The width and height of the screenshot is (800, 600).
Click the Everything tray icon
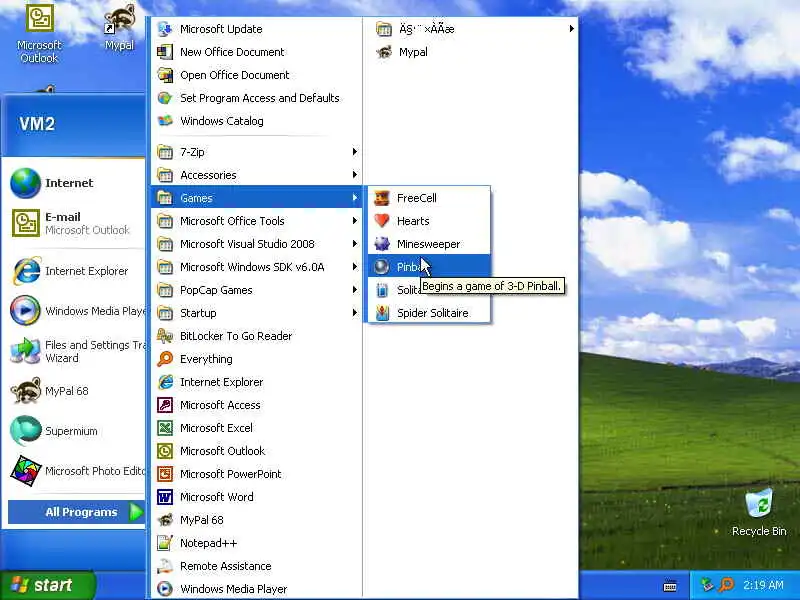[x=726, y=585]
